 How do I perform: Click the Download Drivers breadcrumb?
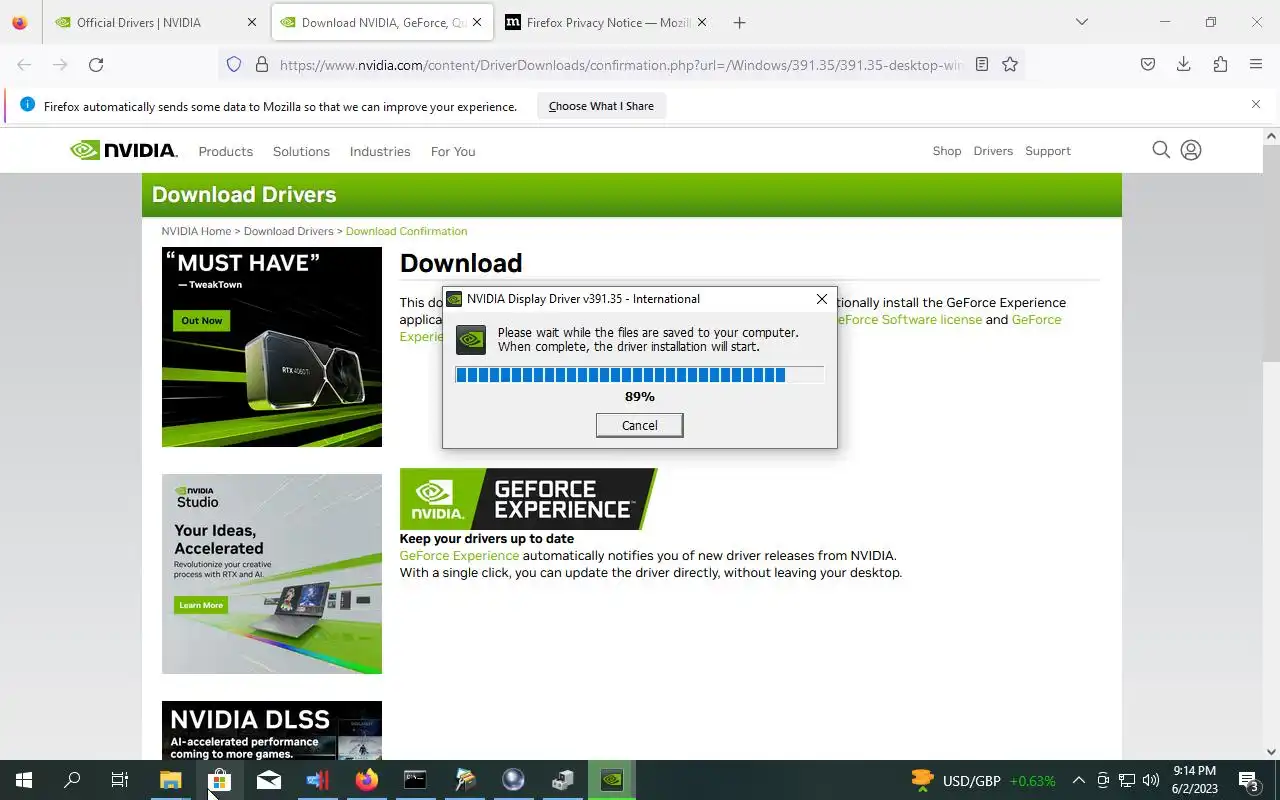289,231
